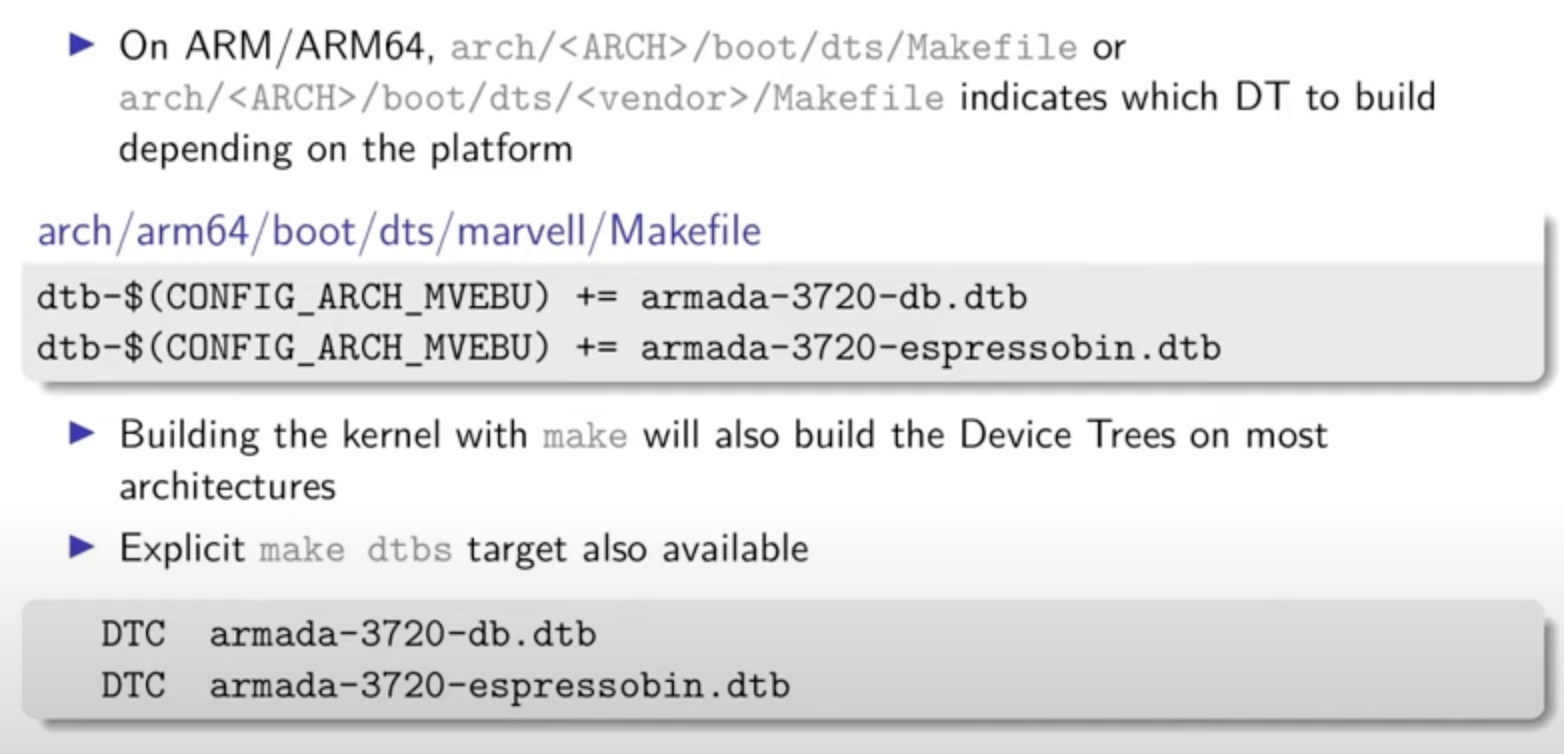Click the second DTC label in the output block
1564x754 pixels.
(x=132, y=685)
